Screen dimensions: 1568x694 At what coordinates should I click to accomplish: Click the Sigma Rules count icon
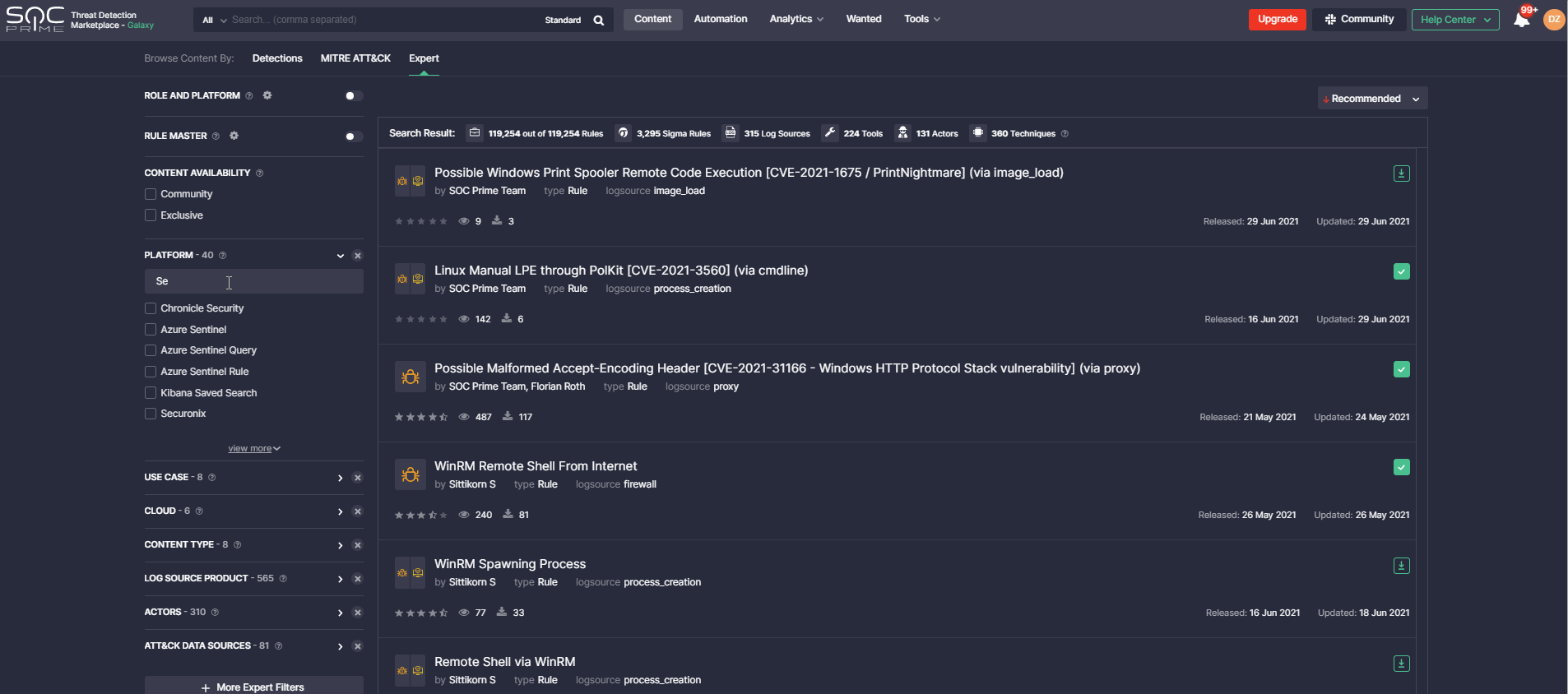point(624,133)
